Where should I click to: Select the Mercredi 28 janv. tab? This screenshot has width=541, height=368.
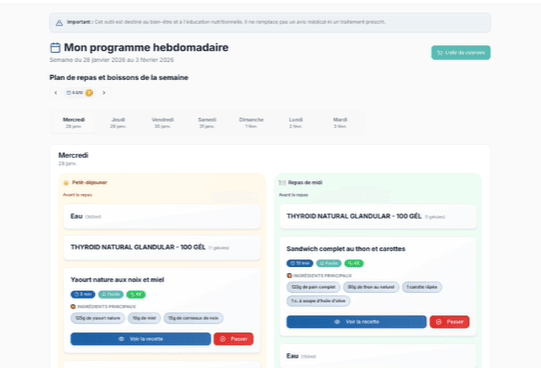(73, 123)
